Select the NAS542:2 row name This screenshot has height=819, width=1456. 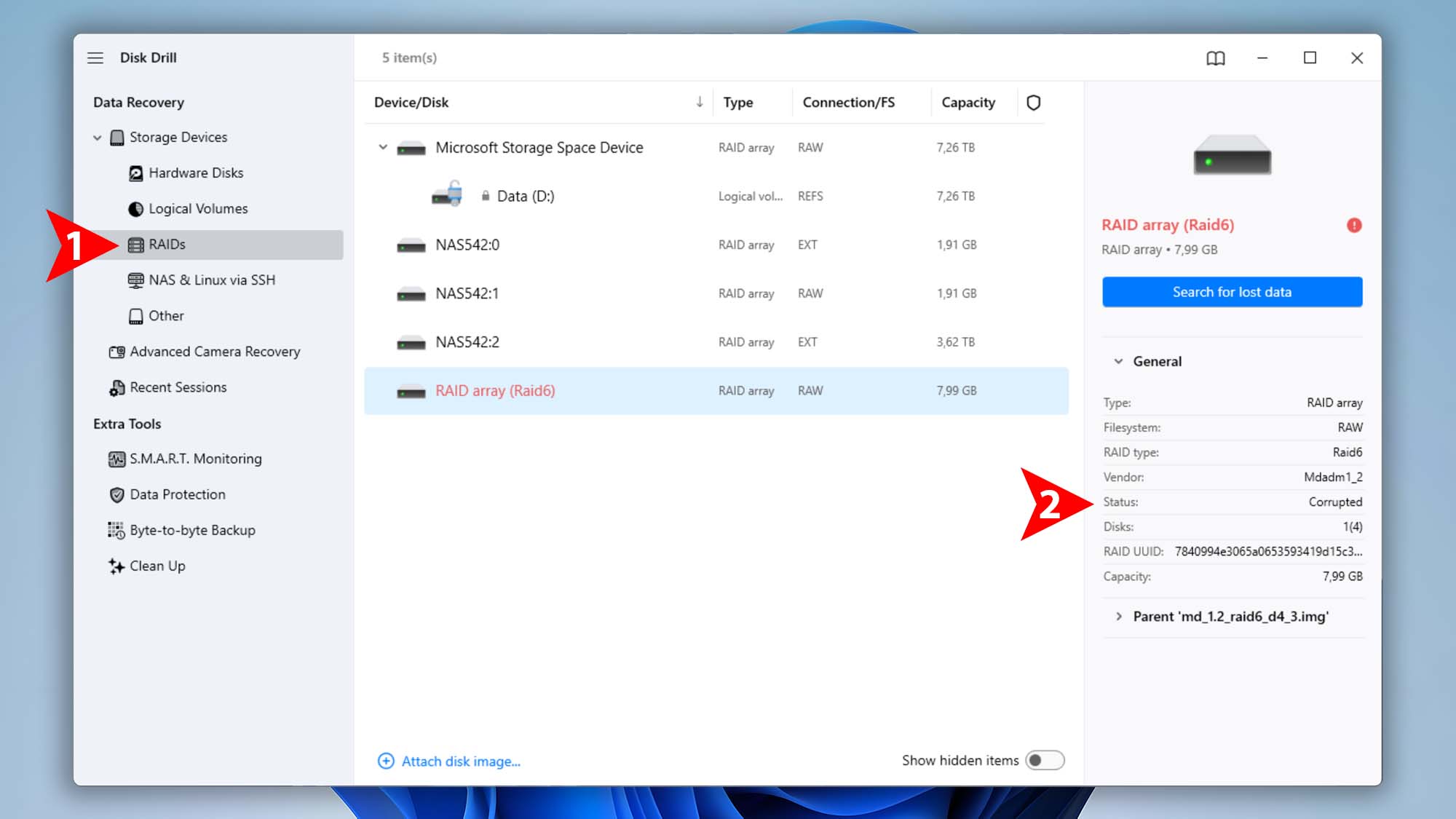tap(467, 342)
